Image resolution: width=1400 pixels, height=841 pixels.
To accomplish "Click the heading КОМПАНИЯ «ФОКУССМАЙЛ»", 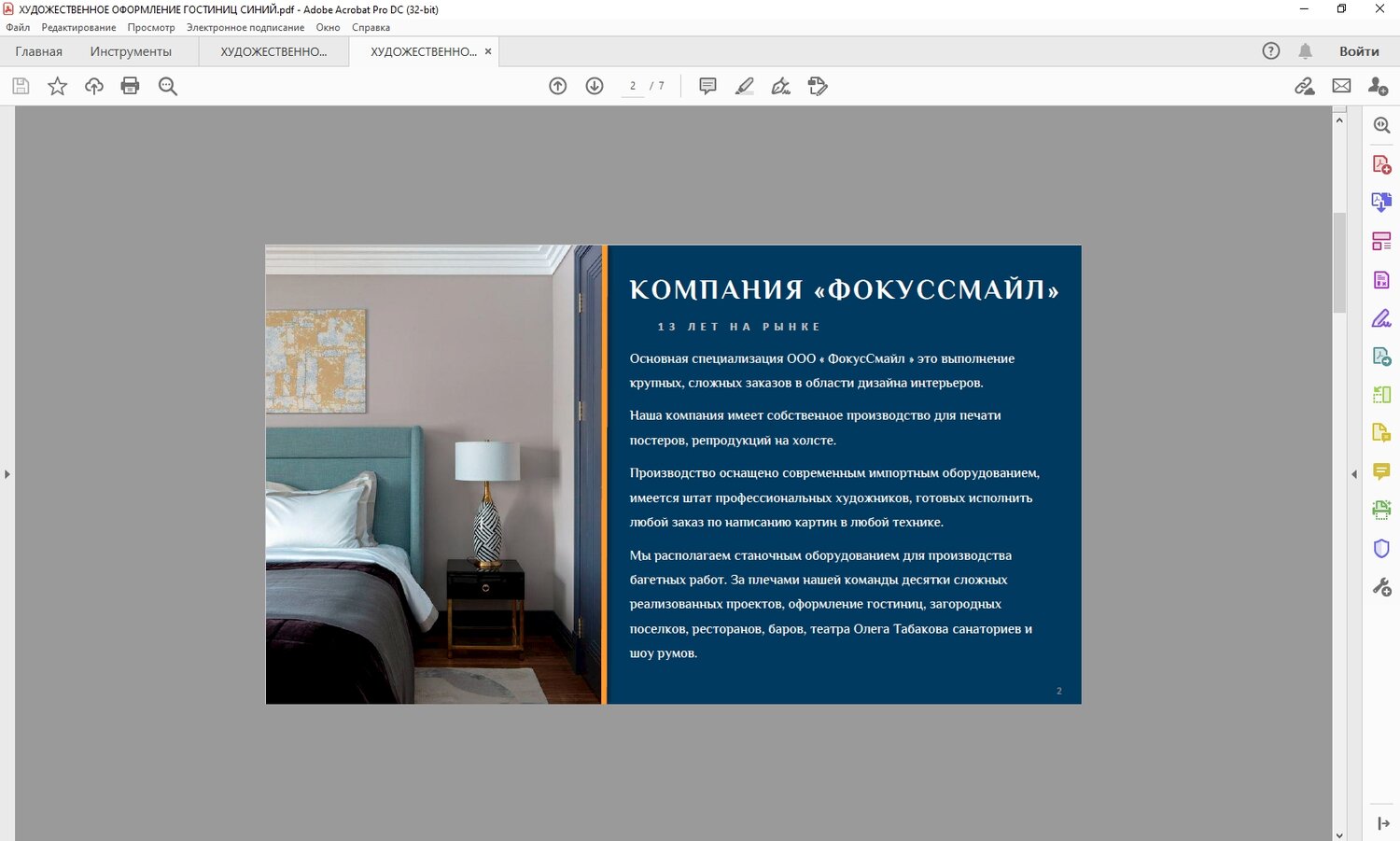I will tap(844, 289).
